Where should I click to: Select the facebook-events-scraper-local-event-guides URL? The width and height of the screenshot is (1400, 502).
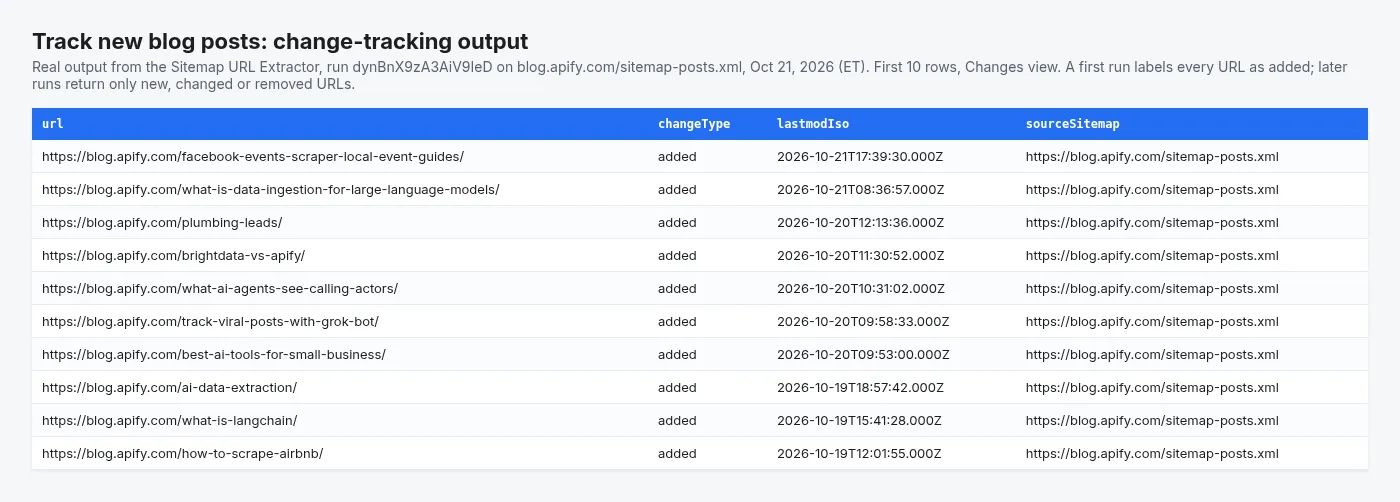point(253,157)
